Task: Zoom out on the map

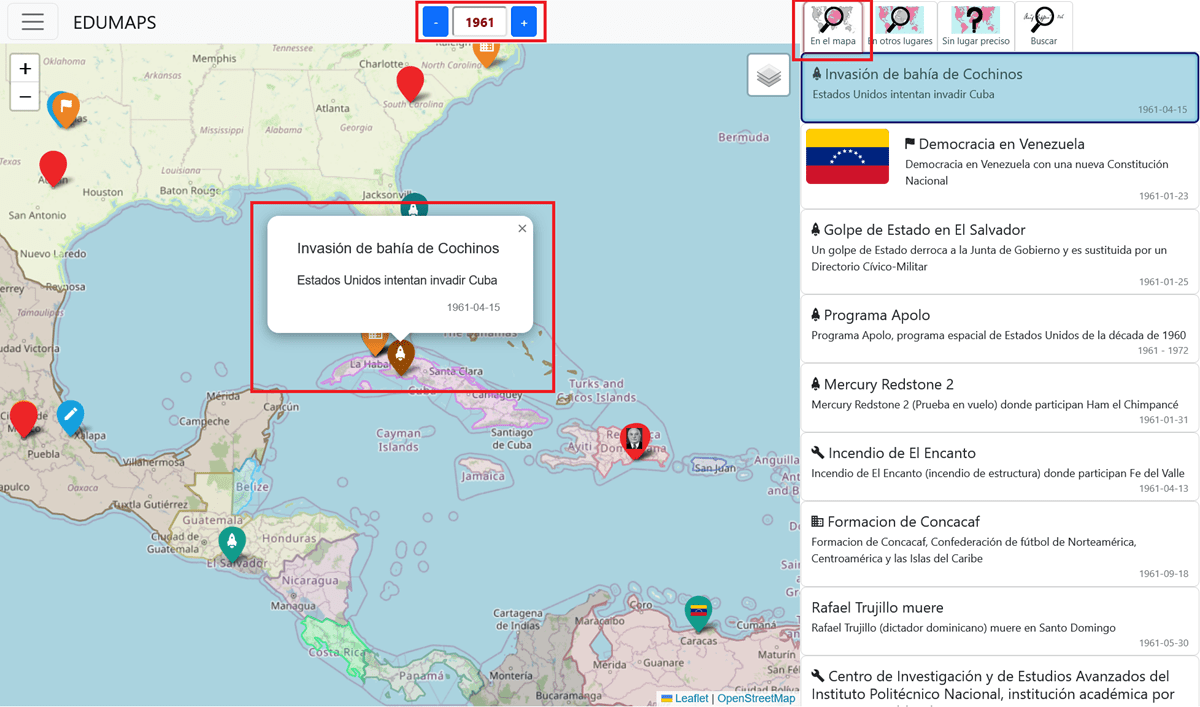Action: point(26,97)
